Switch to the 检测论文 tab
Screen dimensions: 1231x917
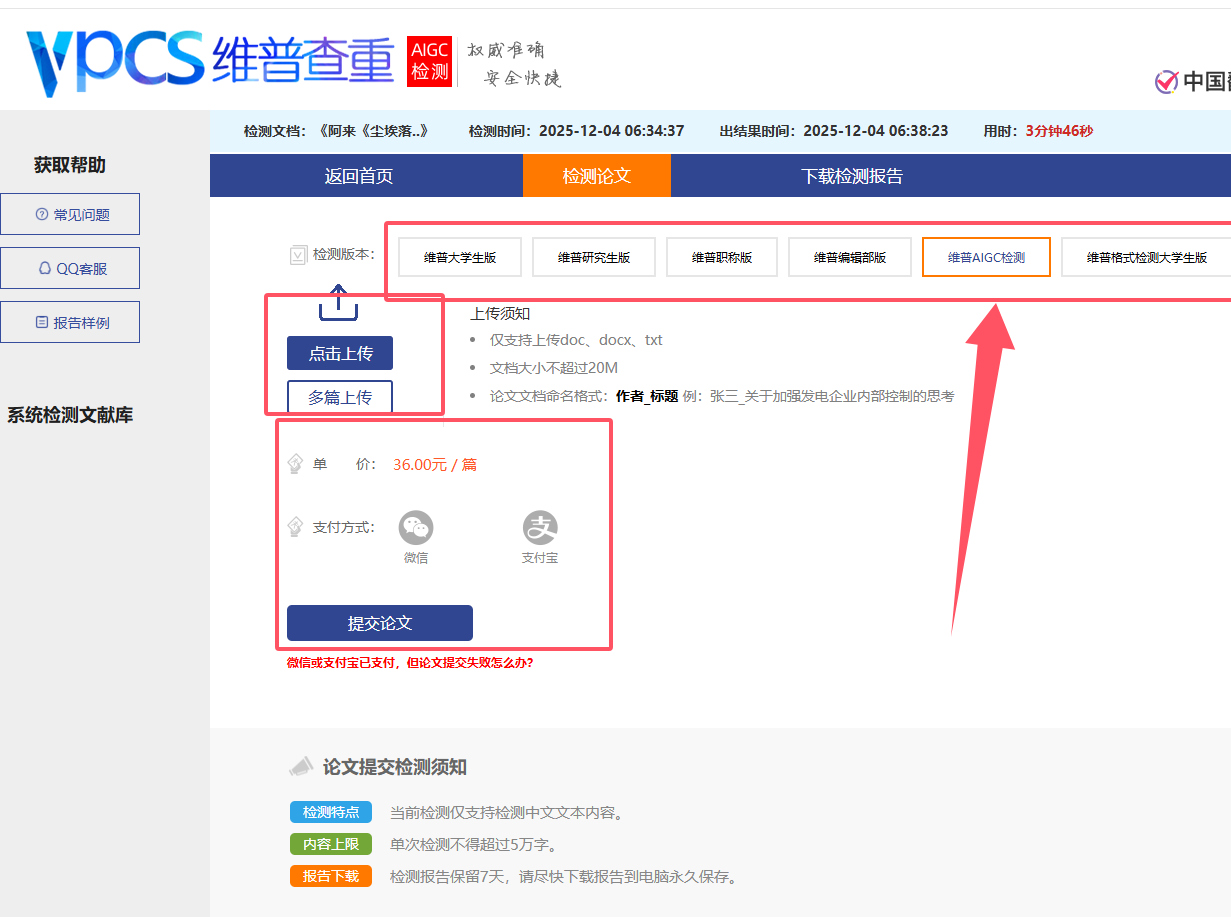597,175
